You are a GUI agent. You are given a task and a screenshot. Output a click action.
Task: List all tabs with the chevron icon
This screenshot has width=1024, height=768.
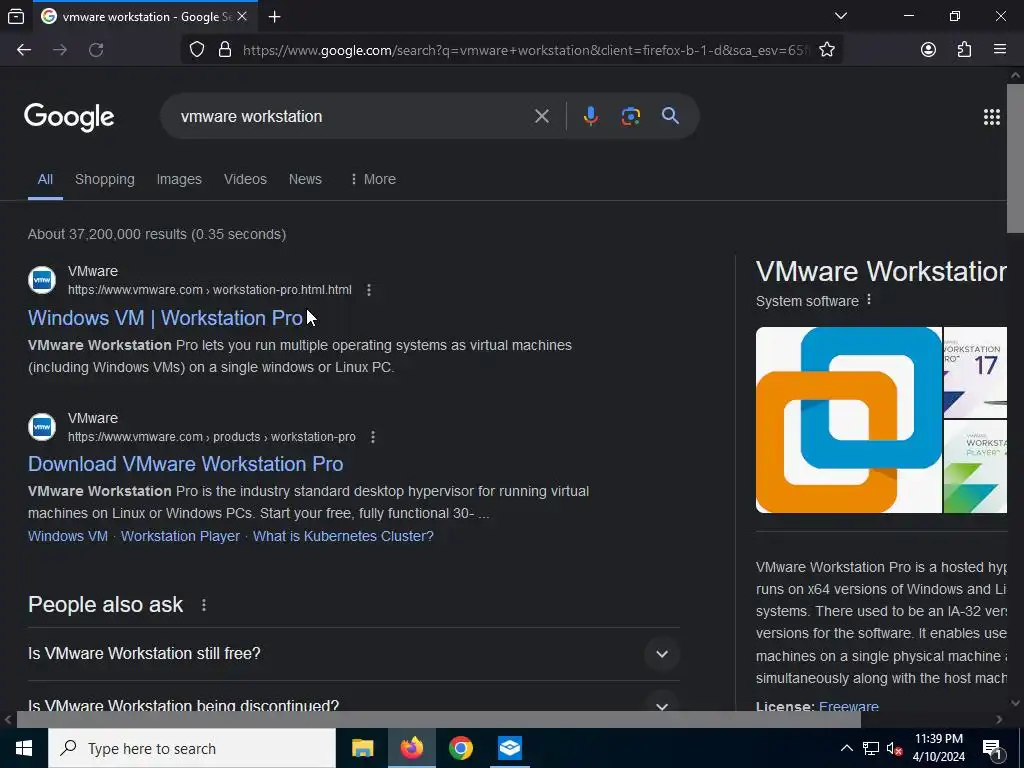(841, 16)
